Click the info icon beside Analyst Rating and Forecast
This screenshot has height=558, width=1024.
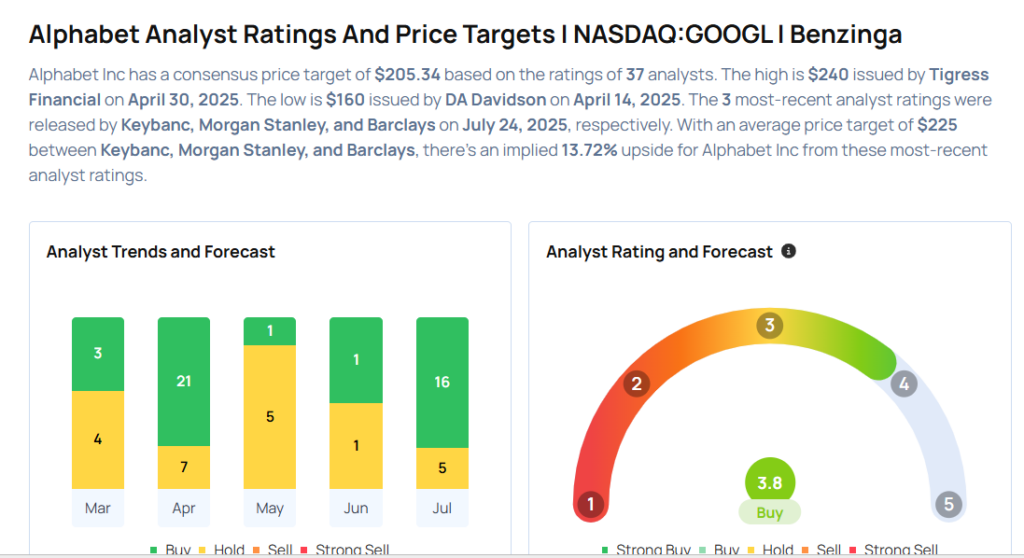point(789,251)
